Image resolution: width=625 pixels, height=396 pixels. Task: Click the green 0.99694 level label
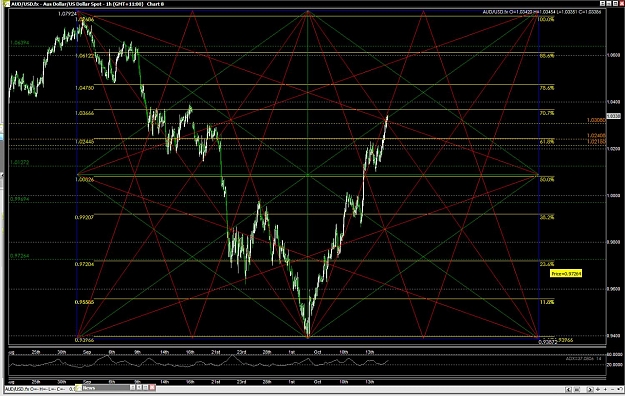(20, 199)
